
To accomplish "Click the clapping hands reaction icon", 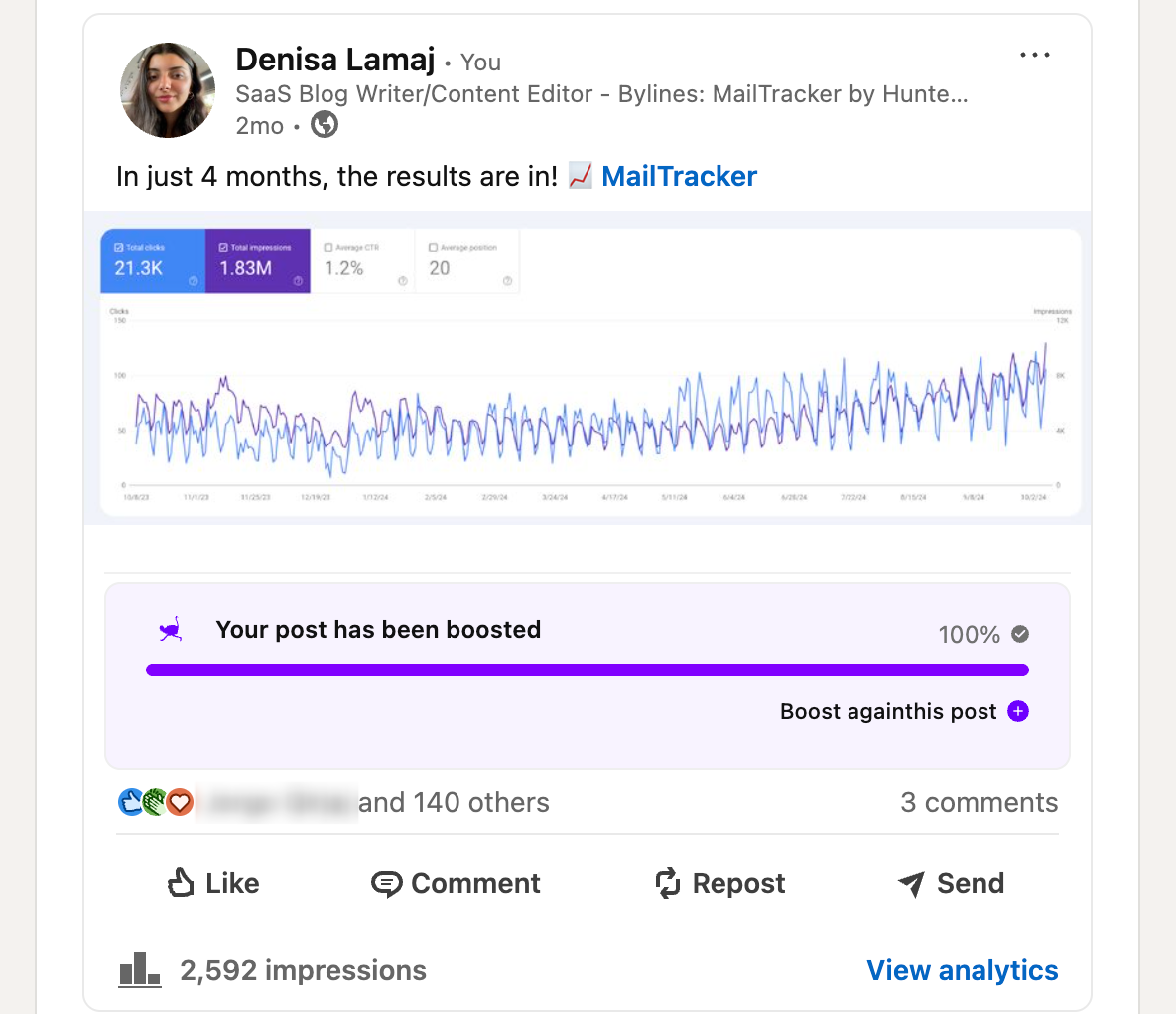I will (156, 802).
